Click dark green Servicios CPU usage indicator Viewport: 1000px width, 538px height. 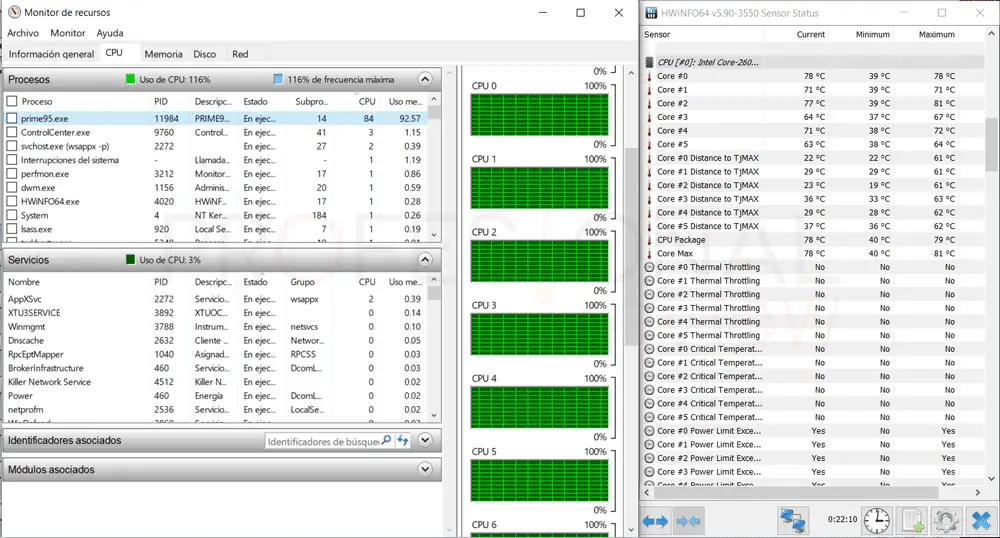131,259
